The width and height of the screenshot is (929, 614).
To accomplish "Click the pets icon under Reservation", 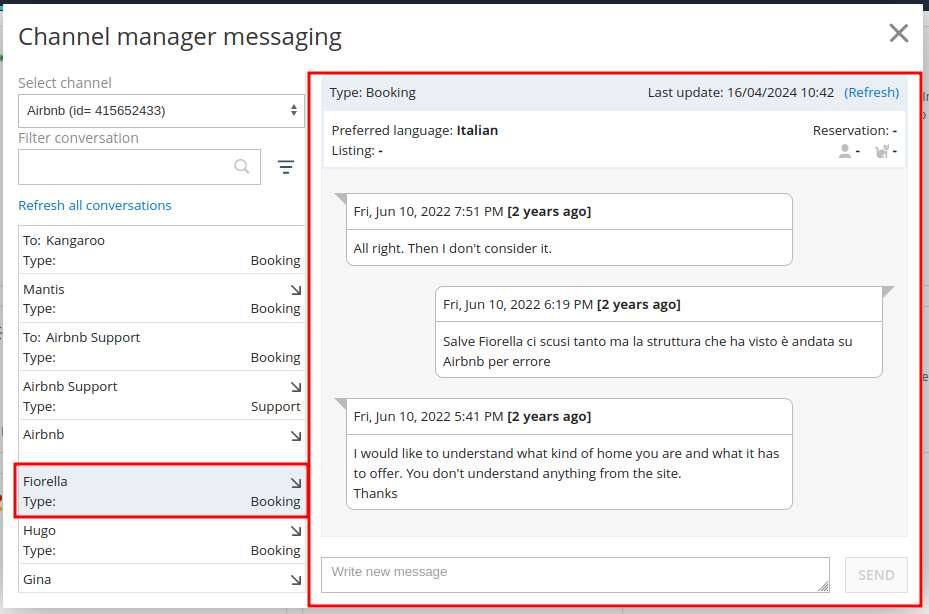I will click(882, 151).
